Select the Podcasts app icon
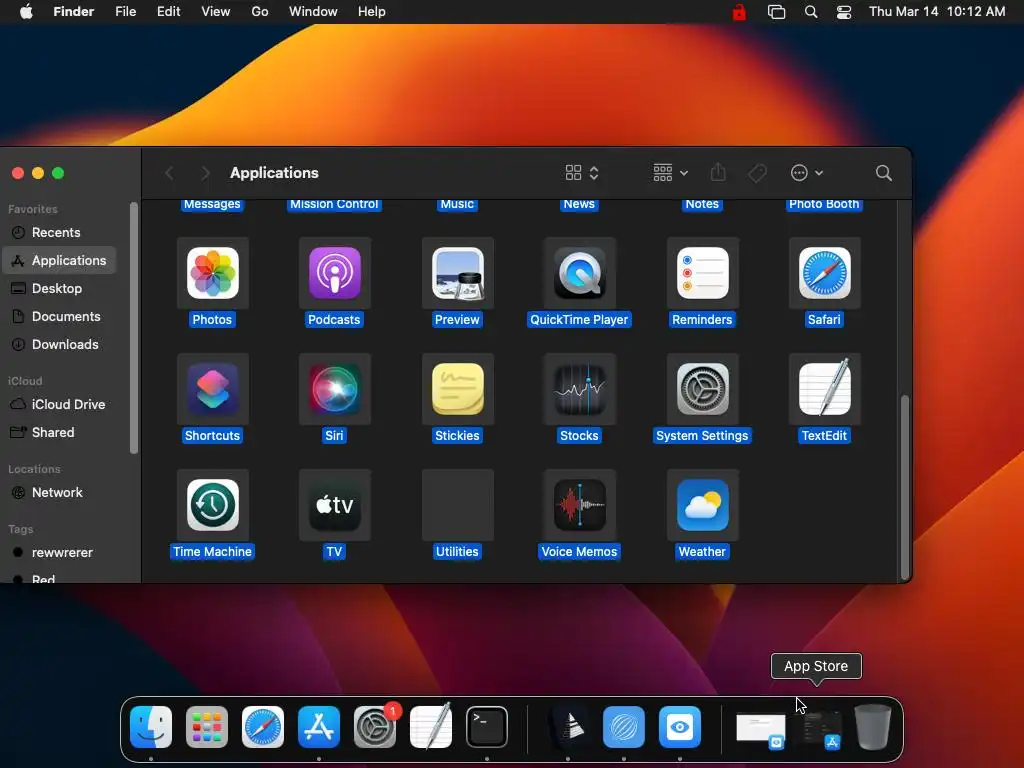The image size is (1024, 768). pyautogui.click(x=334, y=273)
